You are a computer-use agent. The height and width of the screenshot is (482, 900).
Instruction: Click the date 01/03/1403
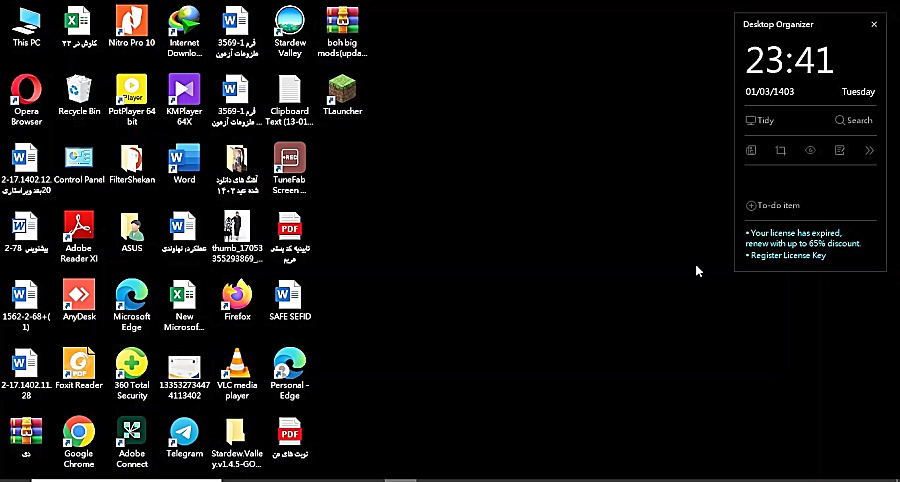pos(770,92)
